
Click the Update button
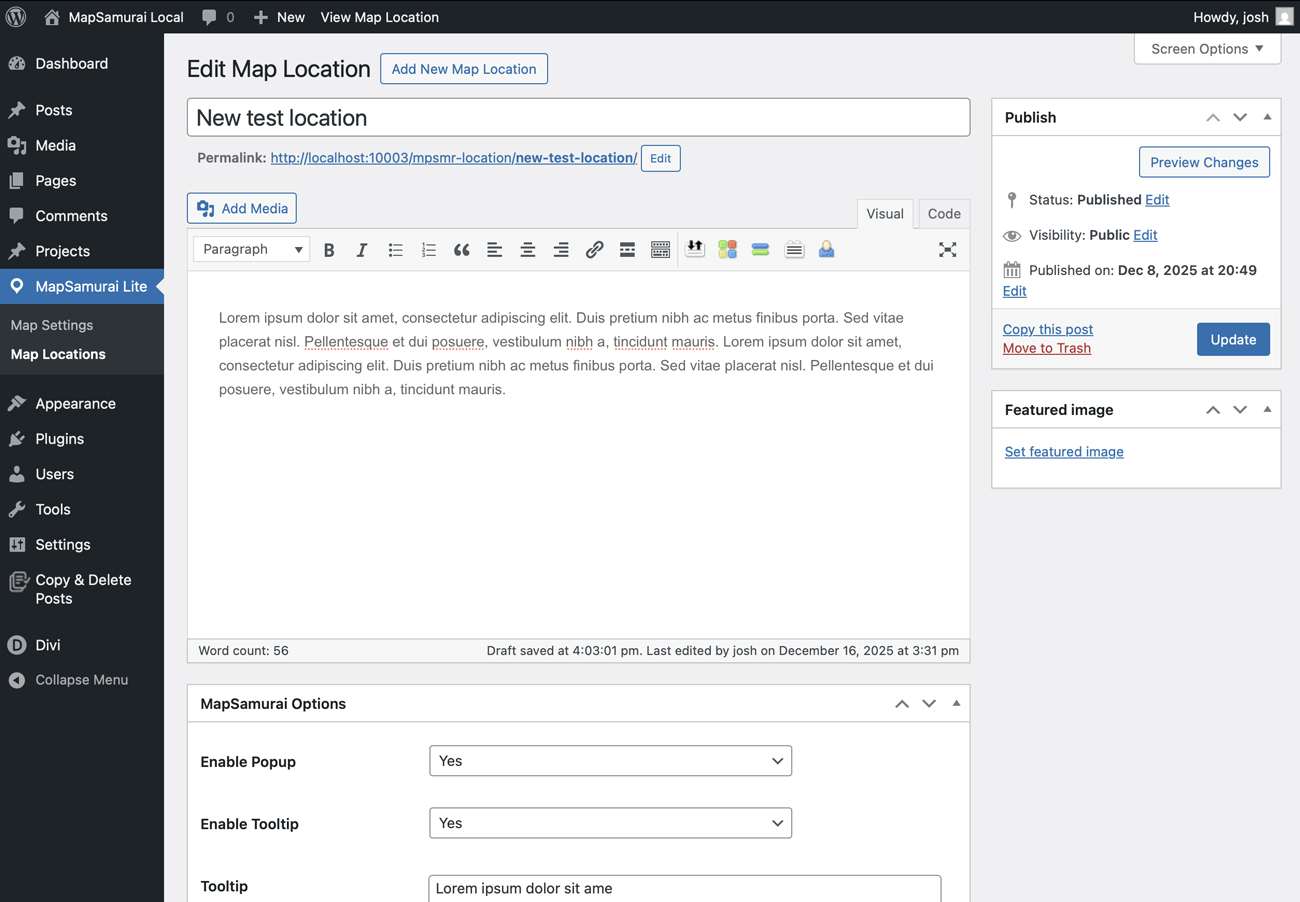(1232, 340)
